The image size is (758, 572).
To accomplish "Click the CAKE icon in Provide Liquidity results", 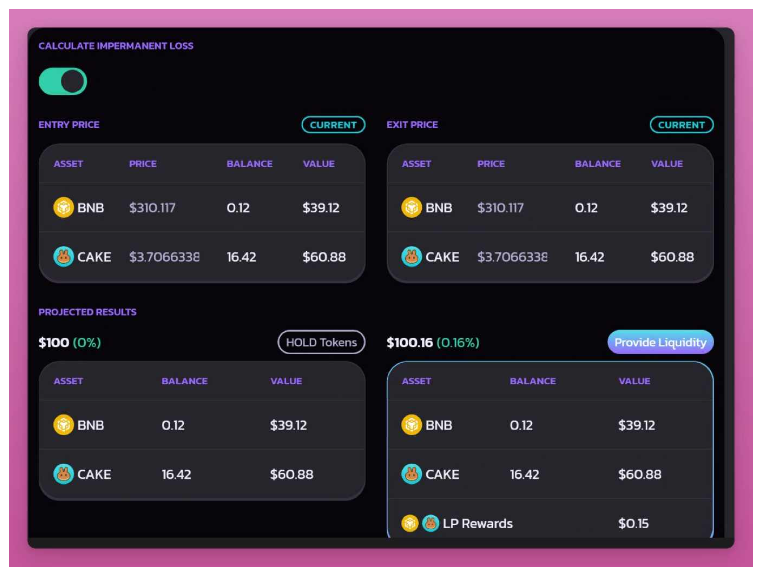I will point(411,474).
